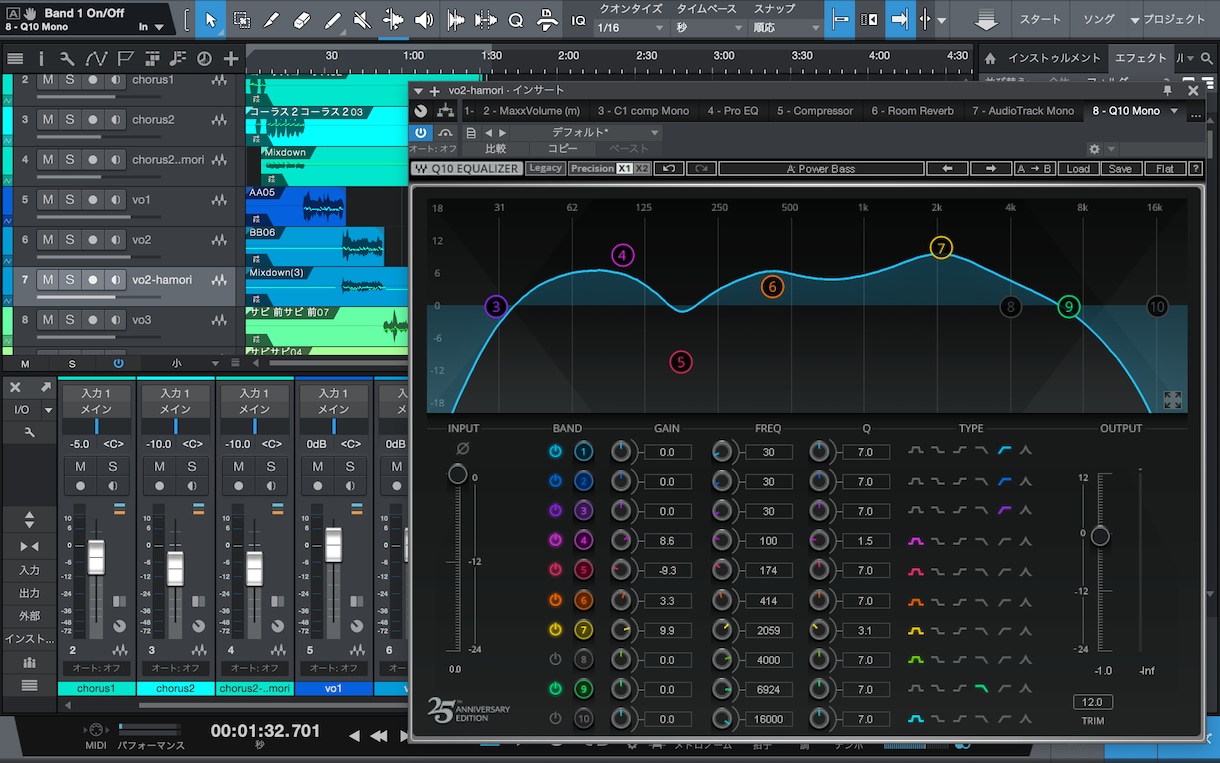Choose the Split (knife) tool
This screenshot has width=1220, height=763.
click(272, 19)
